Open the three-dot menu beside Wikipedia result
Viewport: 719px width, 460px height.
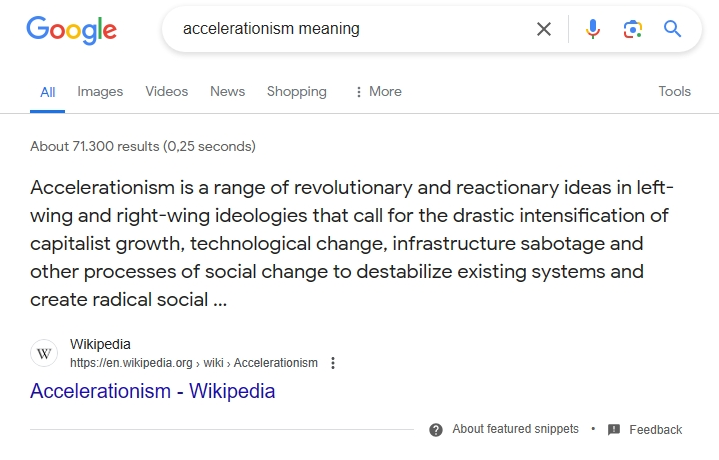click(x=333, y=363)
